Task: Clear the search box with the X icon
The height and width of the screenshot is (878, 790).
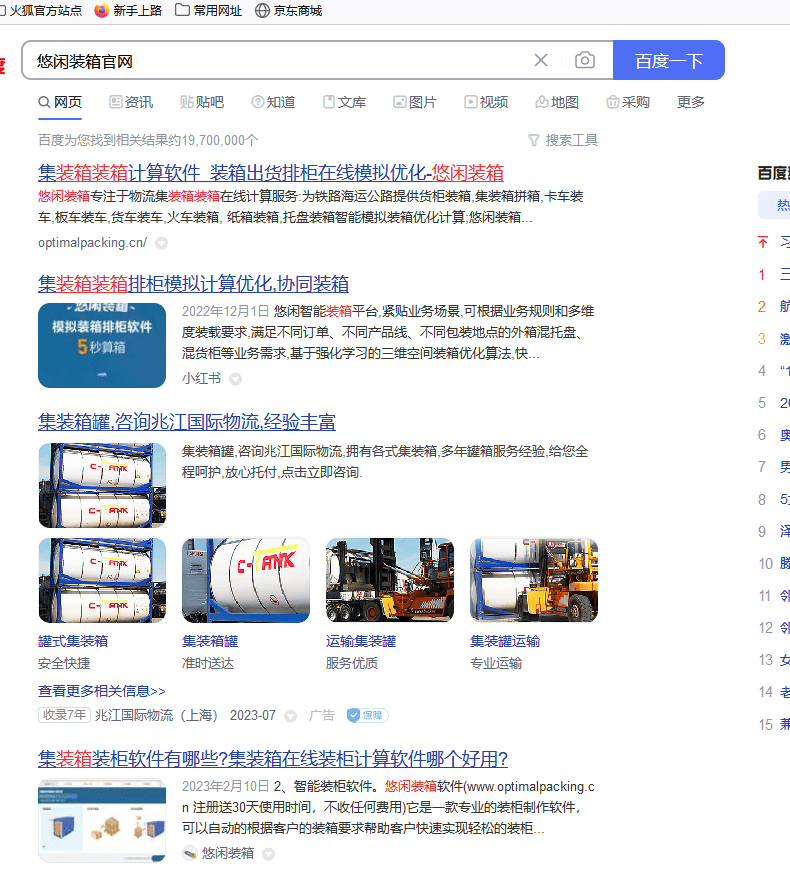Action: point(541,60)
